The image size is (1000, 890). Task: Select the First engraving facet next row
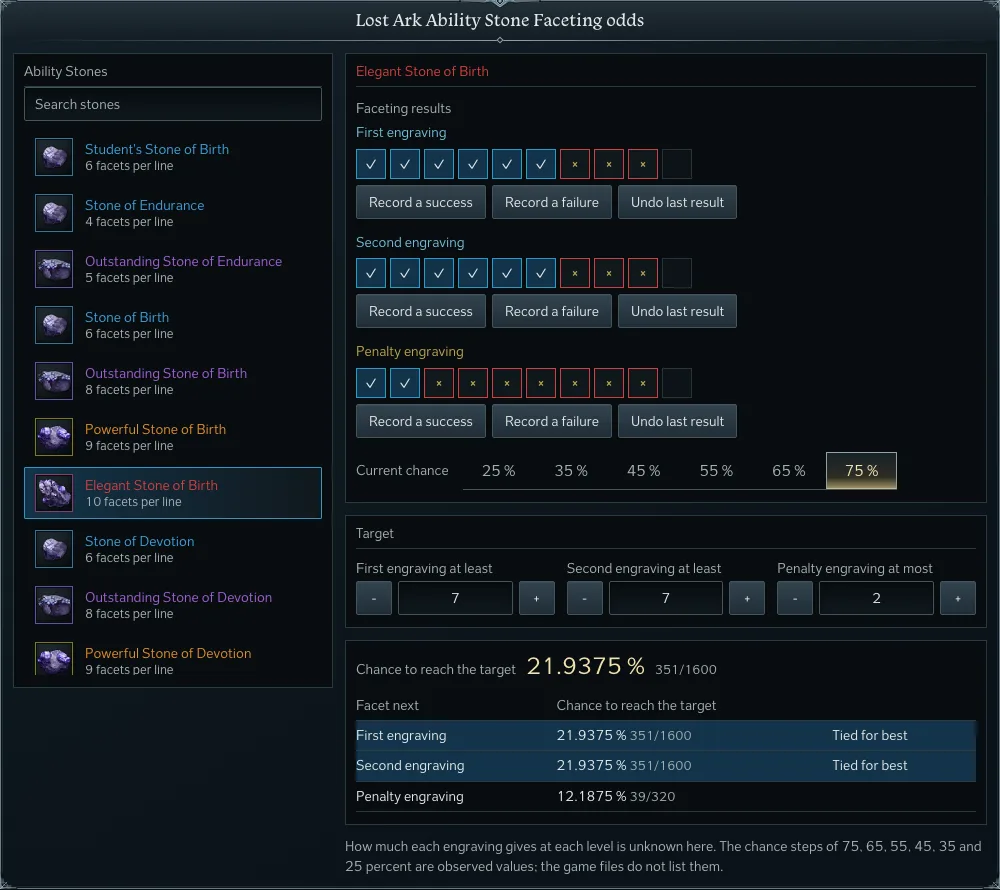666,736
